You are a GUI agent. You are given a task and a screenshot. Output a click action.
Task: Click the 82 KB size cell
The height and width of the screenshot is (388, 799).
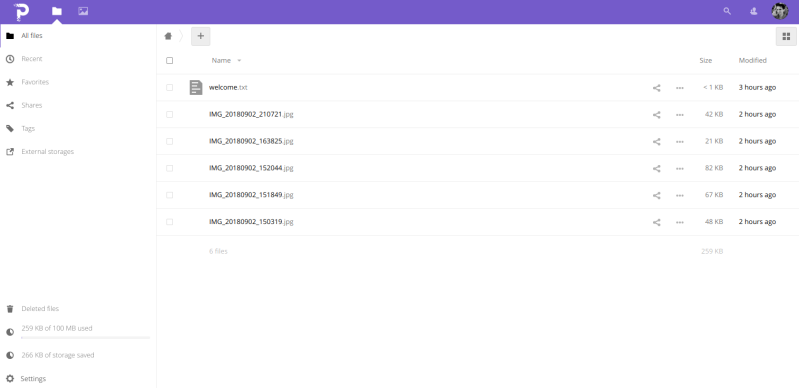[x=714, y=168]
